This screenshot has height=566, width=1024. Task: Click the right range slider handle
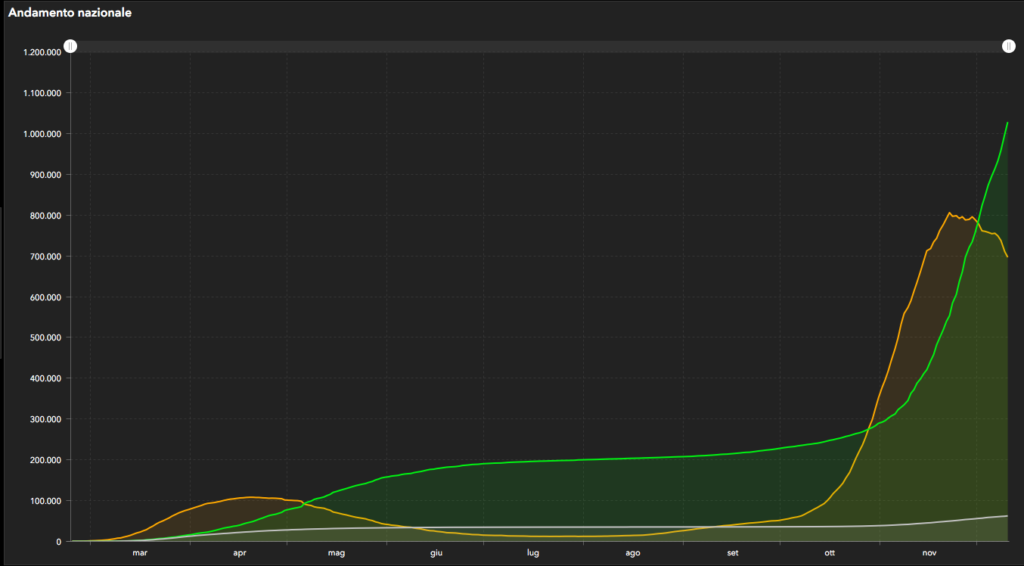pos(1008,47)
